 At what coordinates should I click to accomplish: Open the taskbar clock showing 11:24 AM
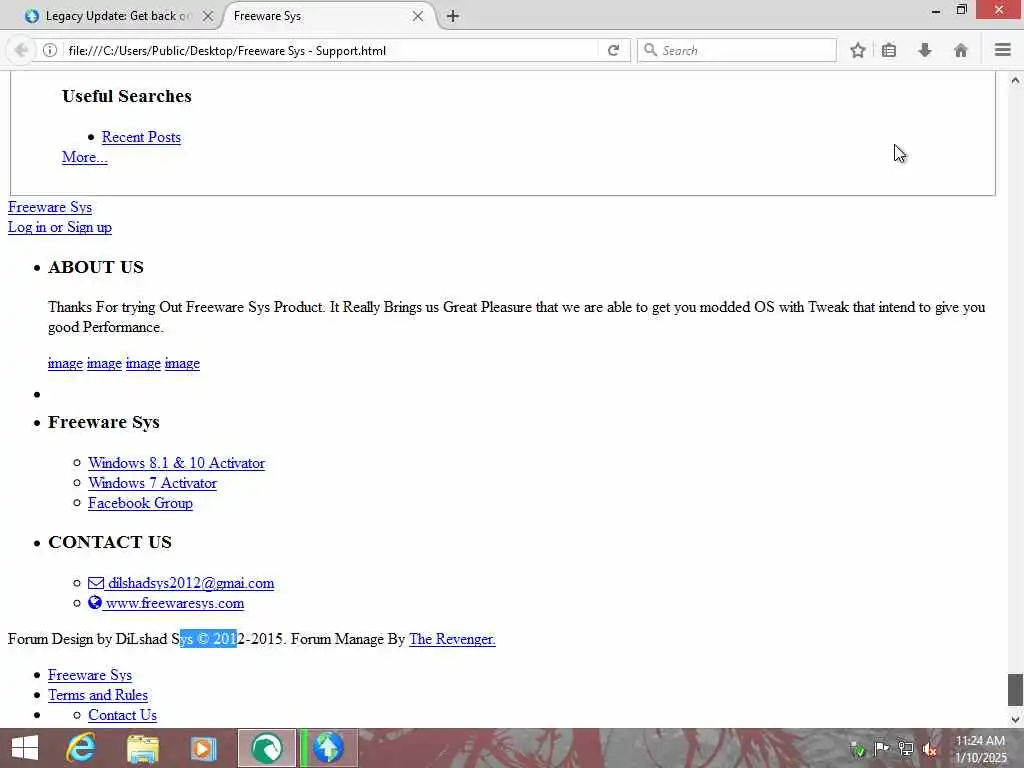tap(981, 749)
